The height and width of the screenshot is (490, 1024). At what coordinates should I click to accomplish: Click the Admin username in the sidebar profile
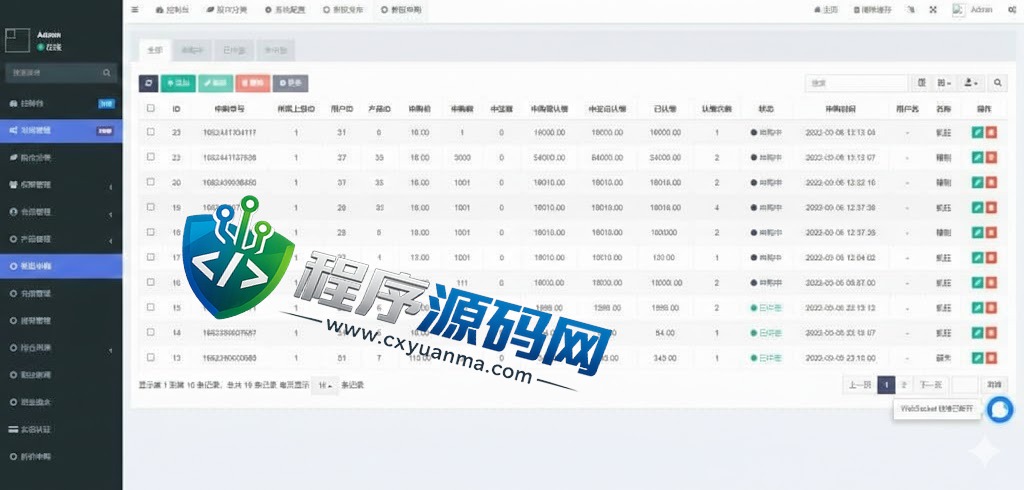click(49, 35)
